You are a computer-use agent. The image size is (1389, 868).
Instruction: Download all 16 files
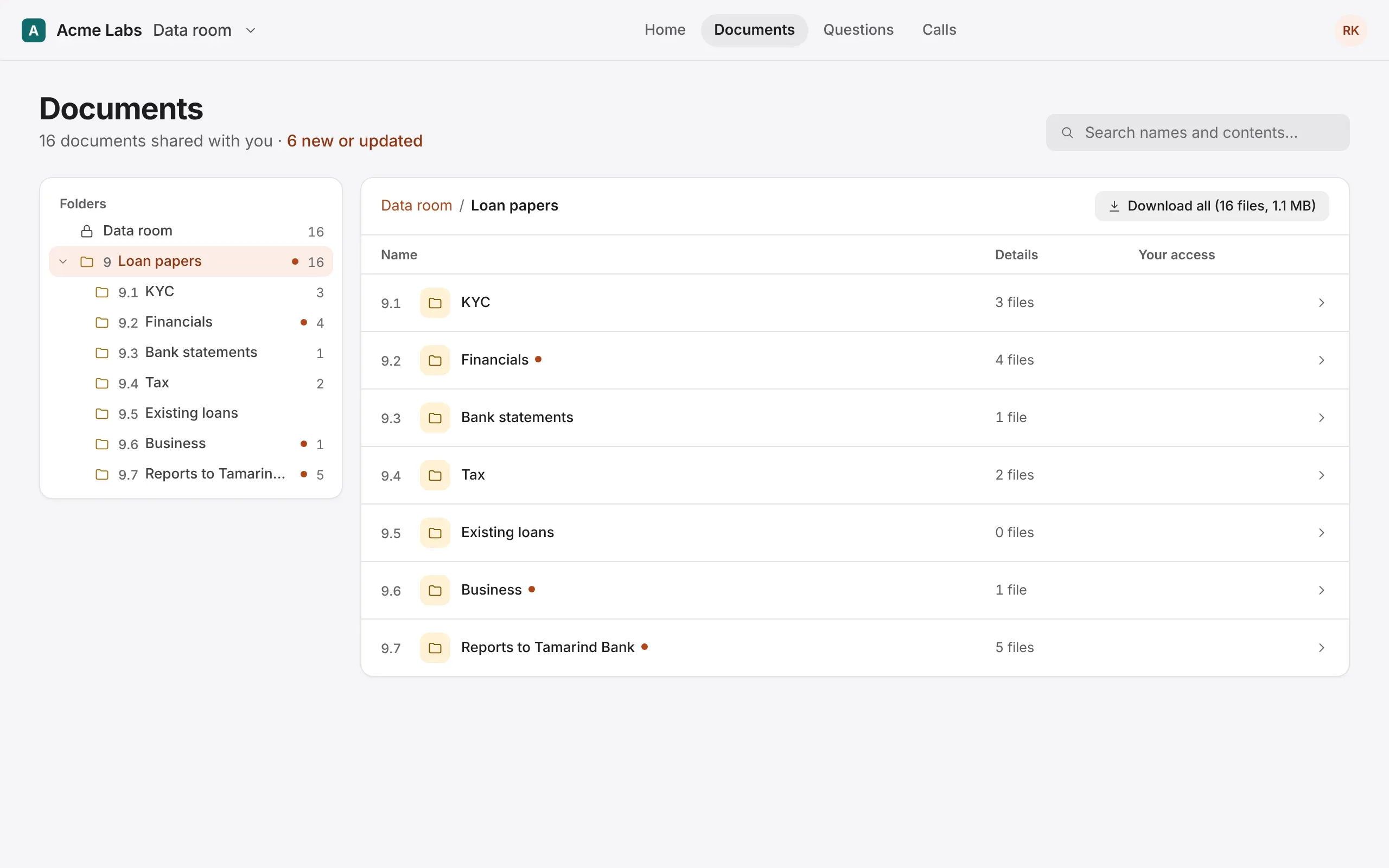[x=1211, y=206]
